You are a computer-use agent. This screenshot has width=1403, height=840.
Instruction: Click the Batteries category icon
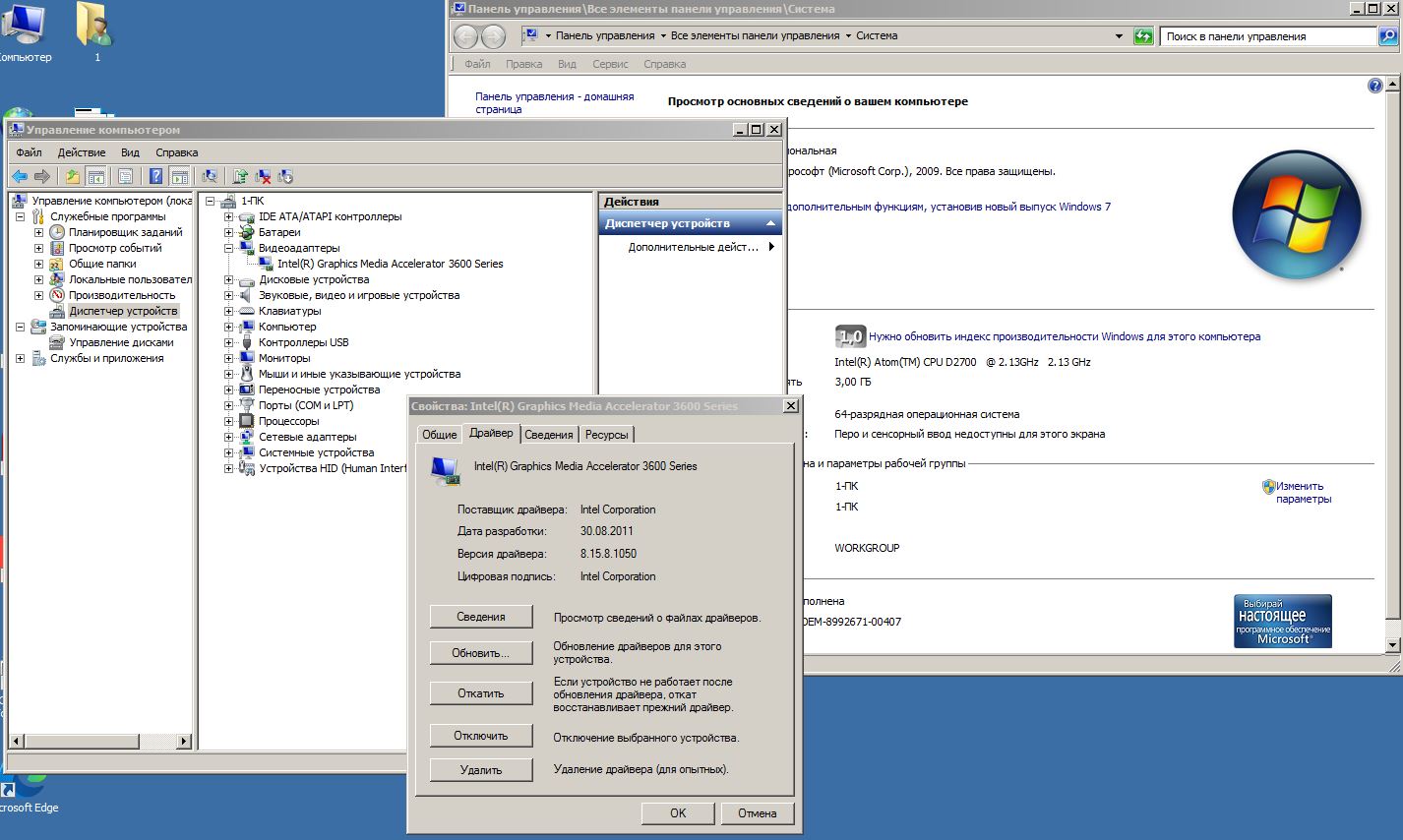tap(247, 232)
